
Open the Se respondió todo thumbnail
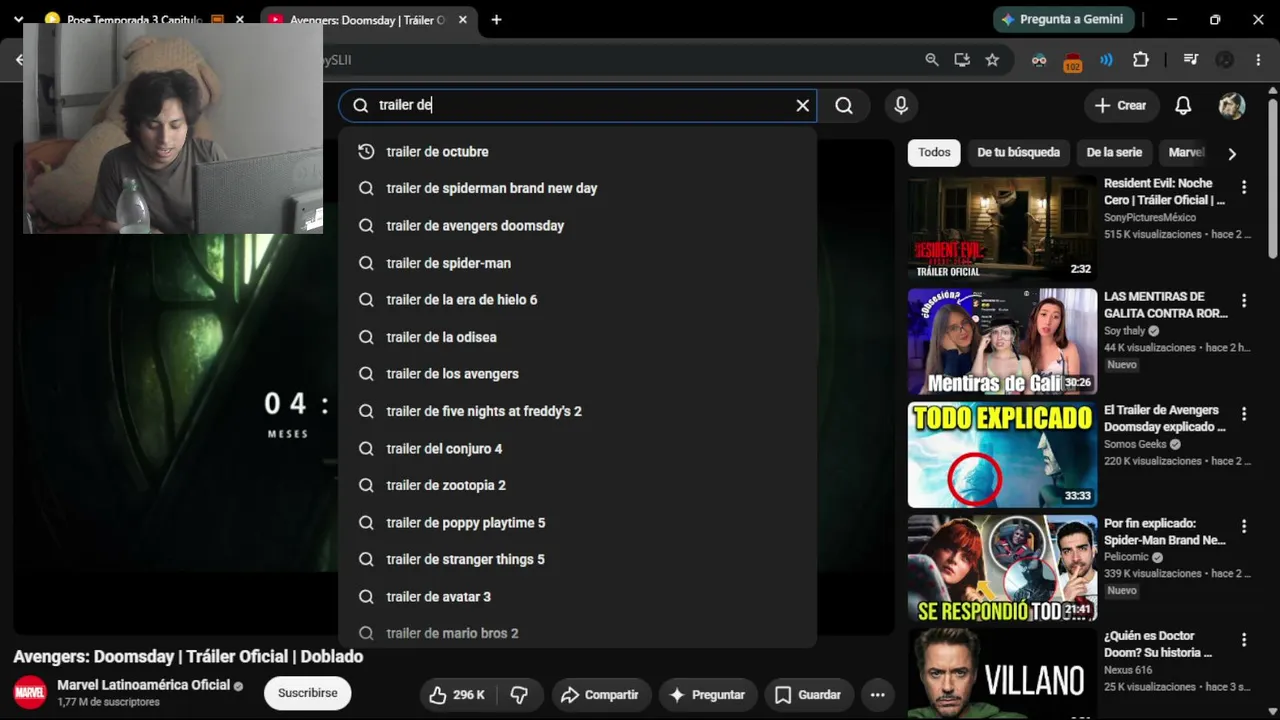(x=1002, y=568)
